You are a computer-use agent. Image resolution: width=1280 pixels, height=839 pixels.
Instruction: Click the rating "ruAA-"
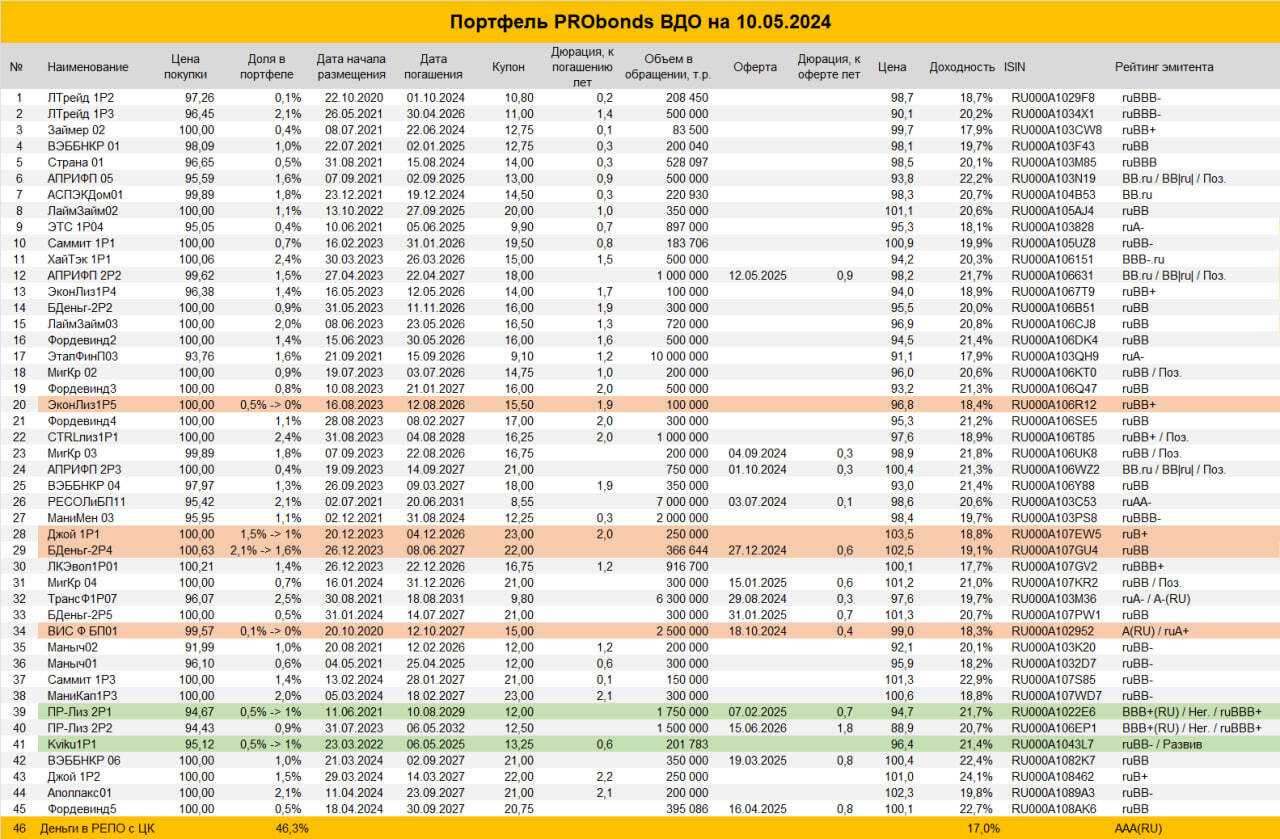(x=1138, y=501)
